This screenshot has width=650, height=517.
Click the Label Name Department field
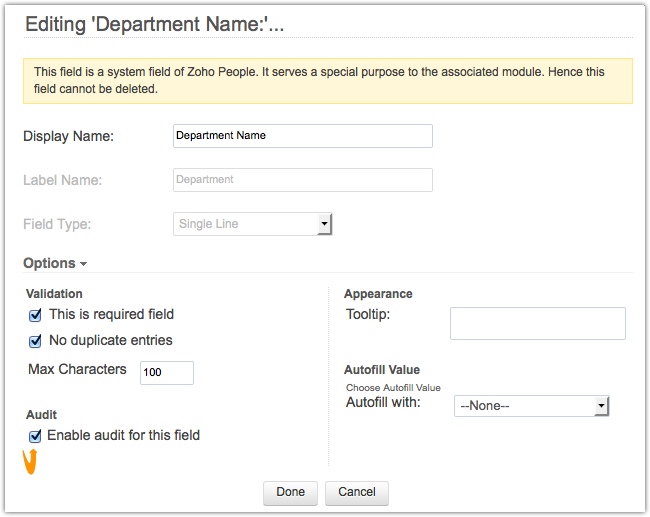(303, 180)
